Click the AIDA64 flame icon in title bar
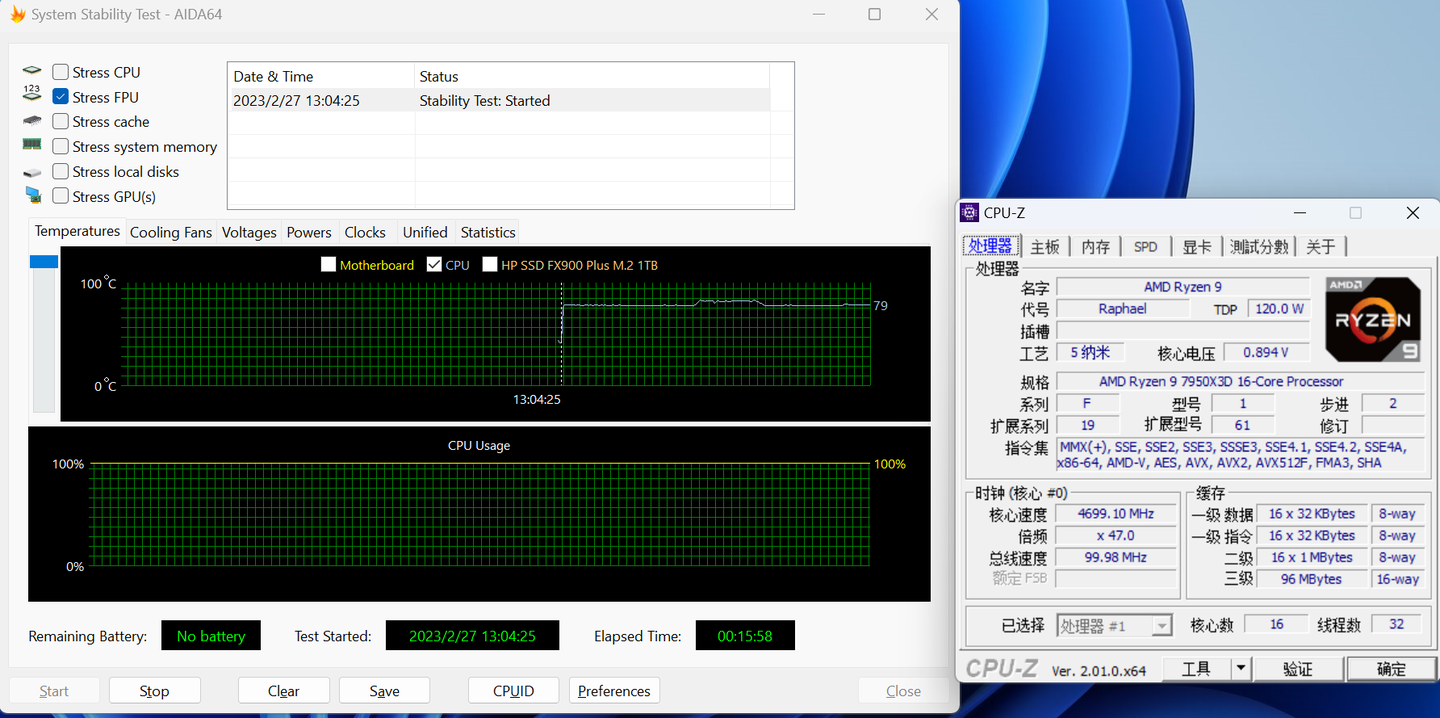 pos(17,14)
